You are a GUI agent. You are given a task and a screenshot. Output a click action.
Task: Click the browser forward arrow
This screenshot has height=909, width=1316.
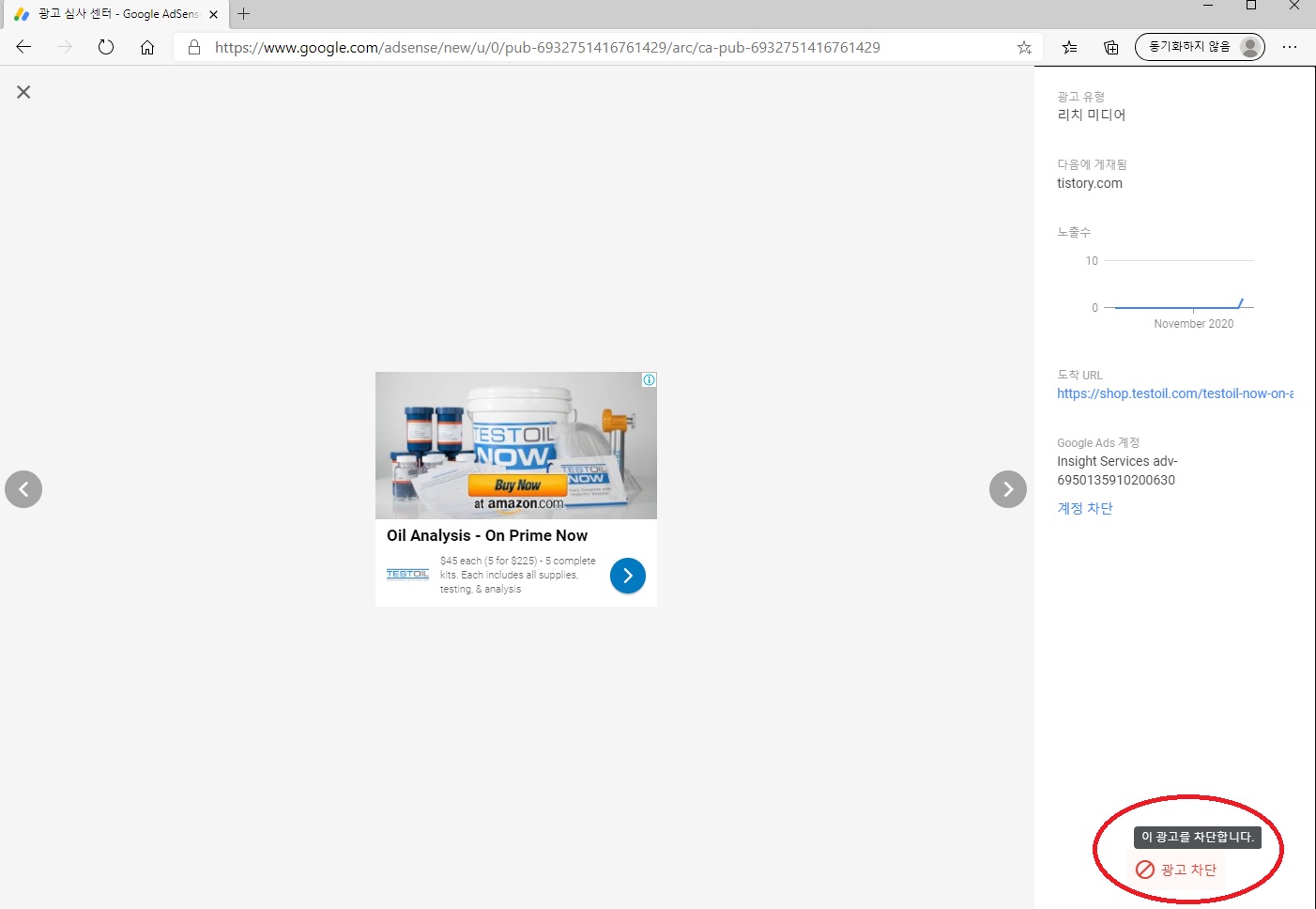point(65,47)
